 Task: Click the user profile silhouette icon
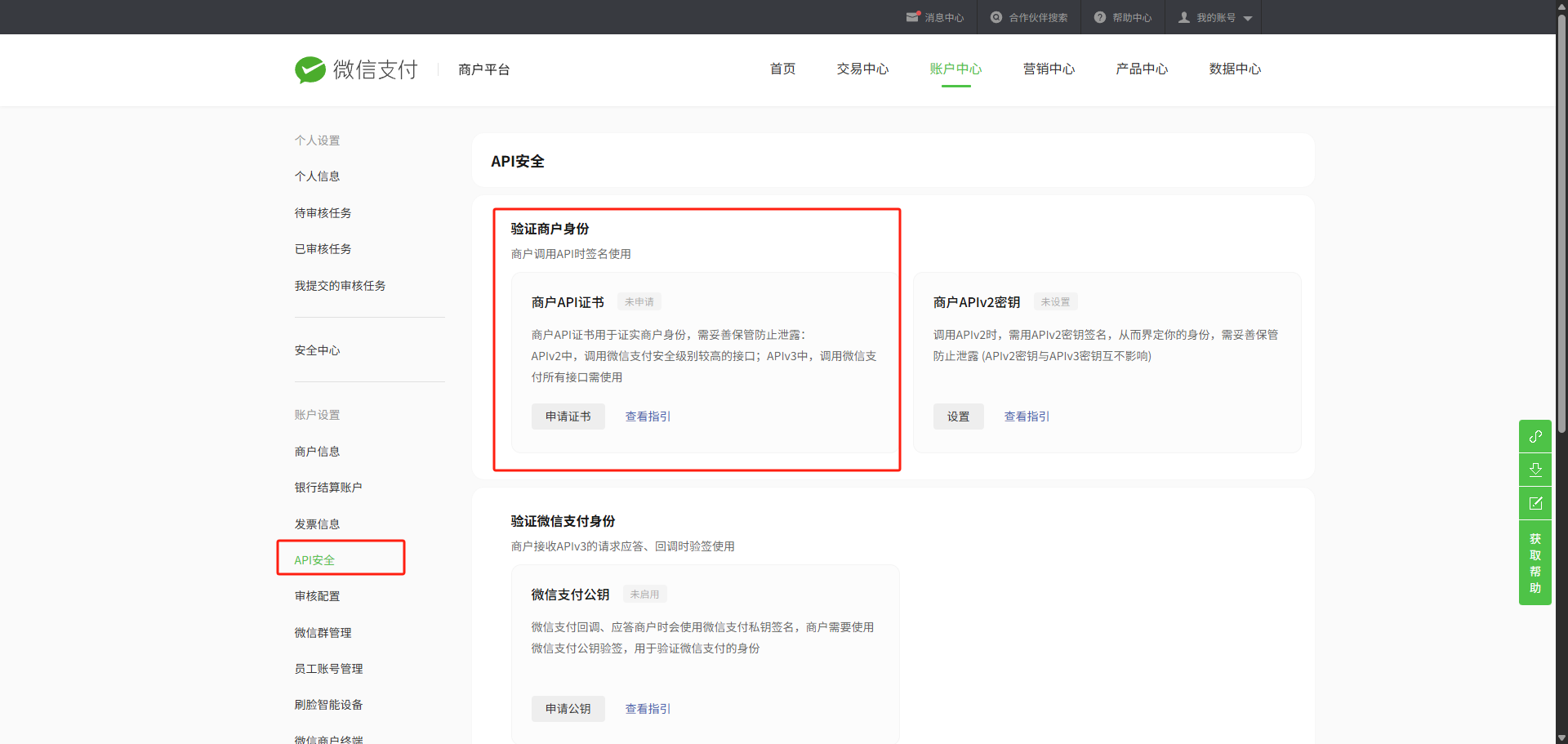[x=1183, y=17]
